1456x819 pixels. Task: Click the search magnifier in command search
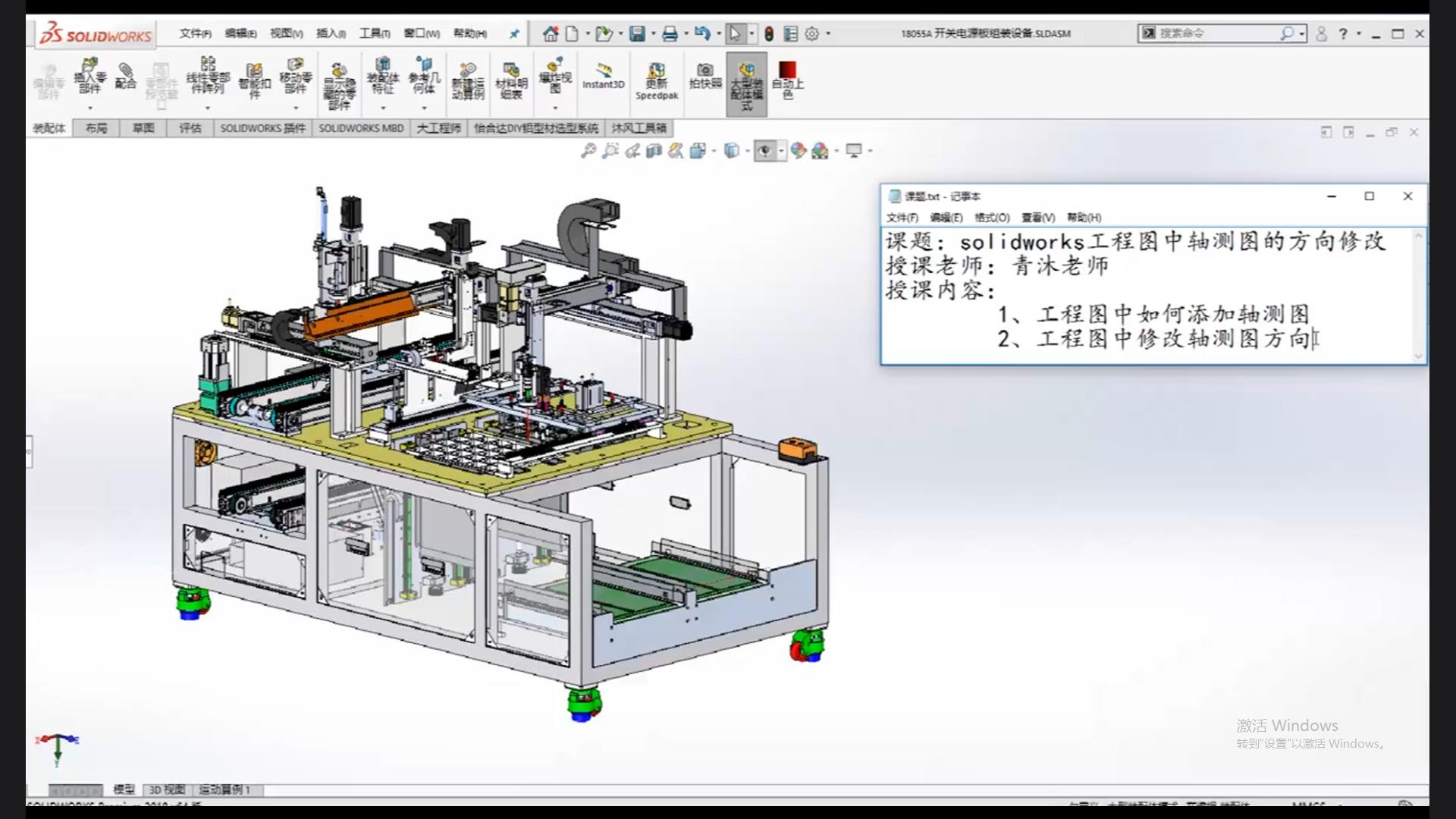[1287, 33]
